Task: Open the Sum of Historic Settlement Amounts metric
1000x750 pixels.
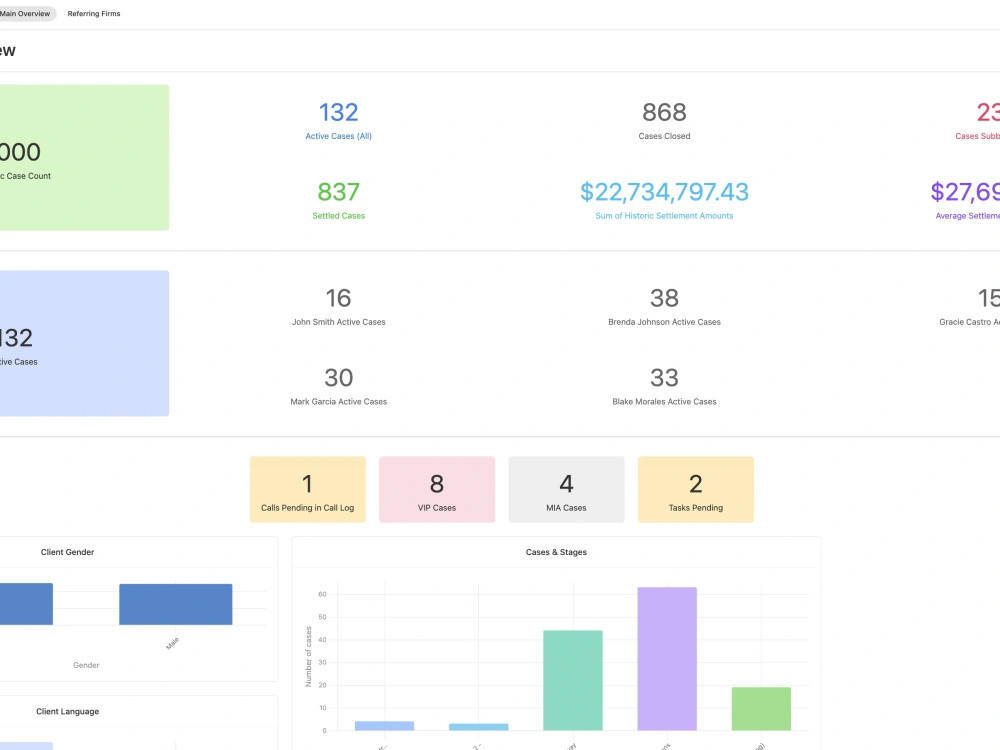Action: pyautogui.click(x=664, y=199)
